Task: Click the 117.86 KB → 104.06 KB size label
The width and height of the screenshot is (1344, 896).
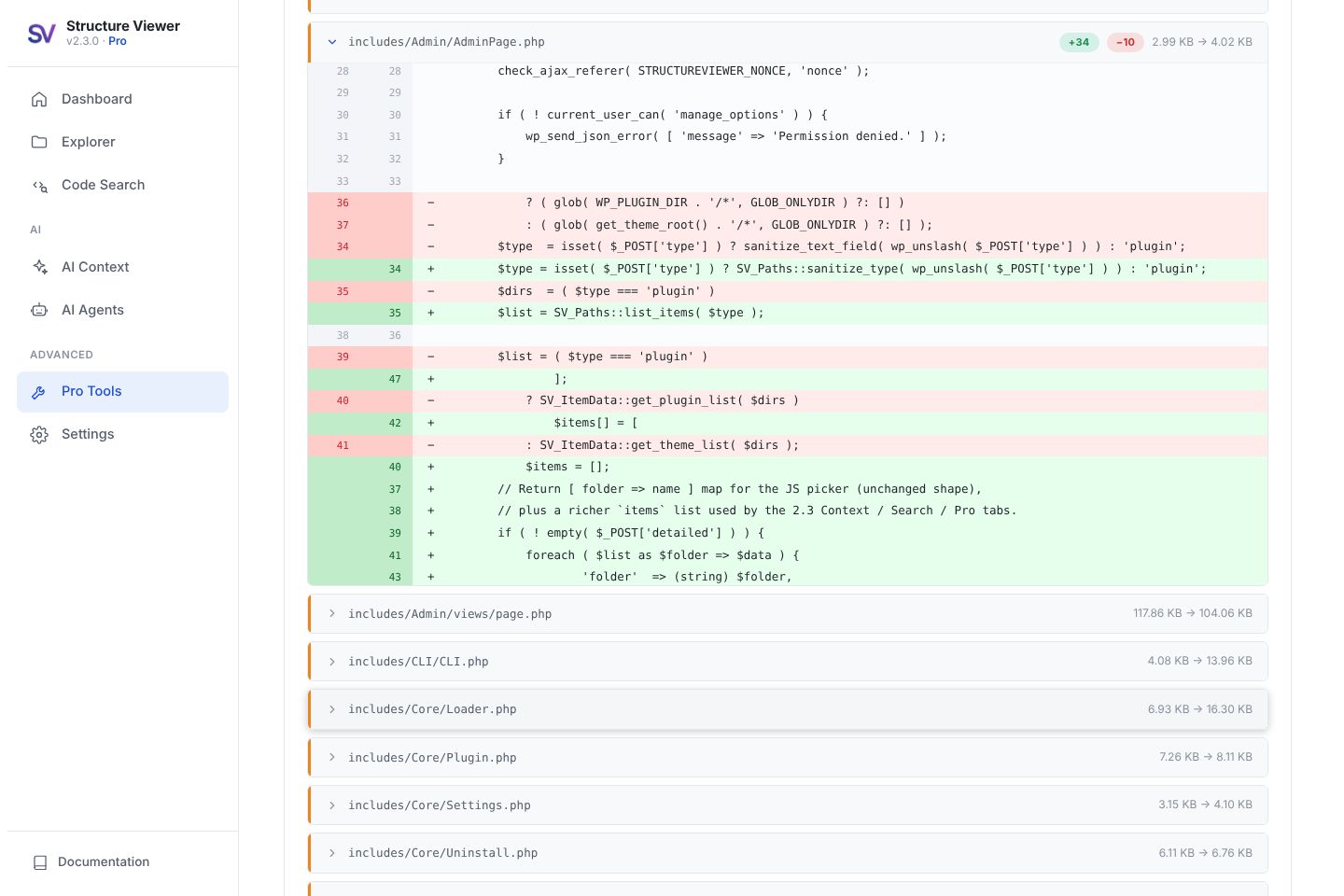Action: (1193, 613)
